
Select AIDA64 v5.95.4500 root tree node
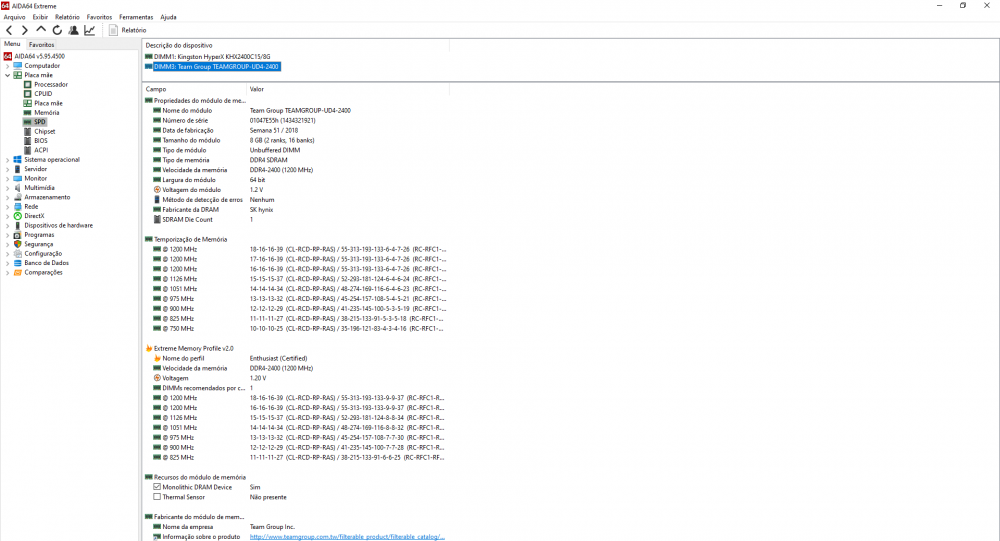tap(40, 56)
